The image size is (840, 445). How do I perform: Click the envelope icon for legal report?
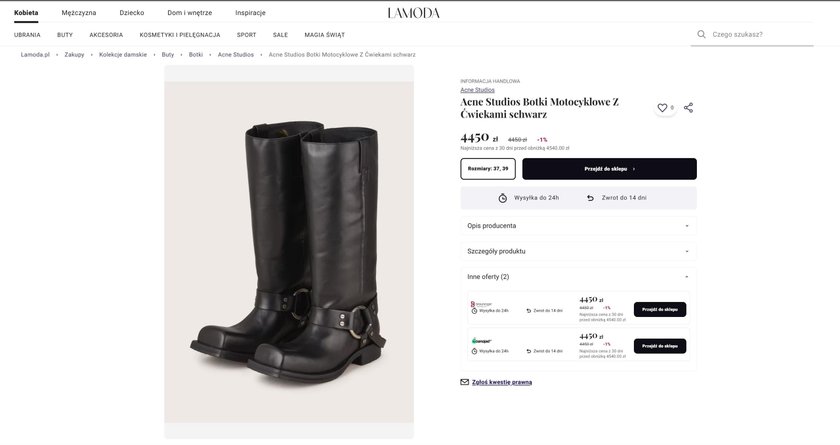pyautogui.click(x=465, y=382)
